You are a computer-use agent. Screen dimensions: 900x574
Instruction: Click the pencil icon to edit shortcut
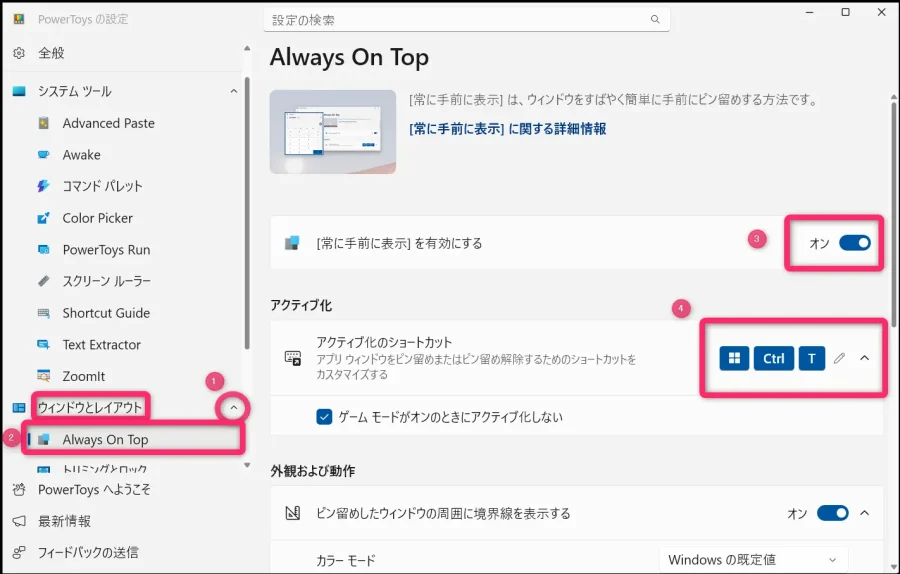tap(839, 358)
